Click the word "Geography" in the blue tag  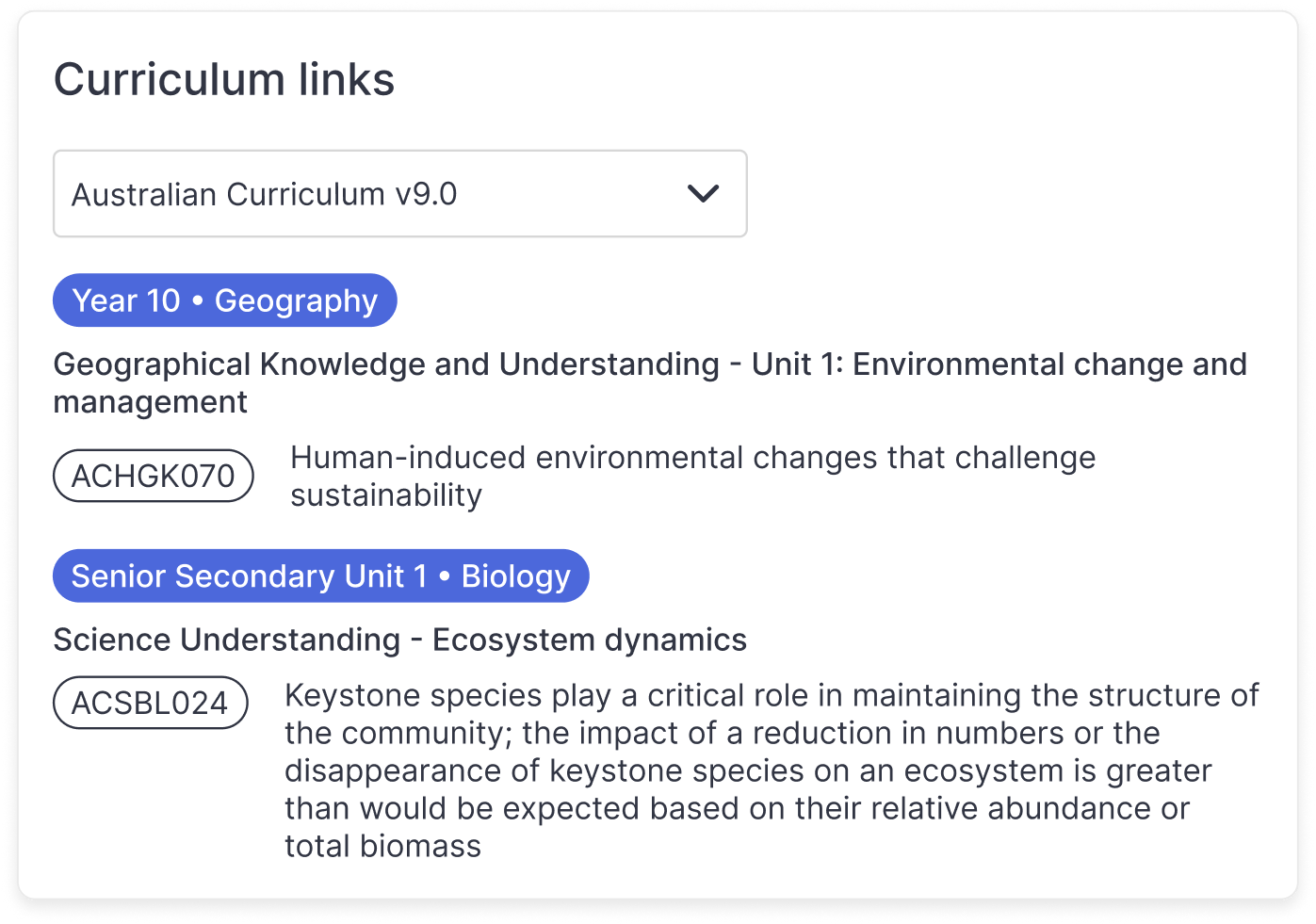click(x=296, y=301)
